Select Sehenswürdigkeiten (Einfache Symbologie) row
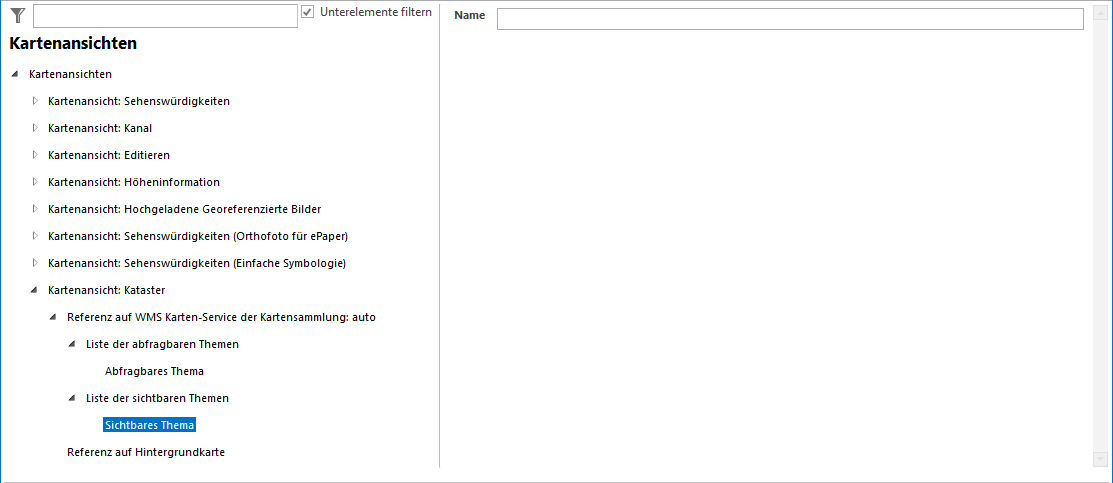The image size is (1113, 483). coord(197,263)
